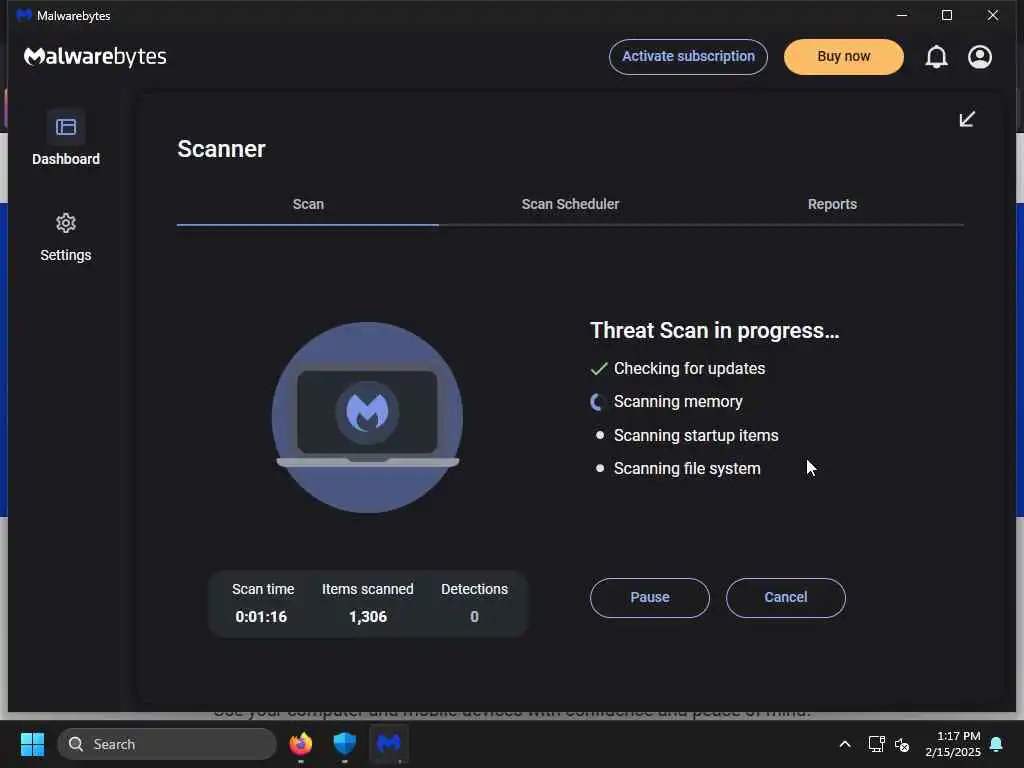1024x768 pixels.
Task: Click the 'Threat Scan in progress...' heading
Action: coord(714,330)
